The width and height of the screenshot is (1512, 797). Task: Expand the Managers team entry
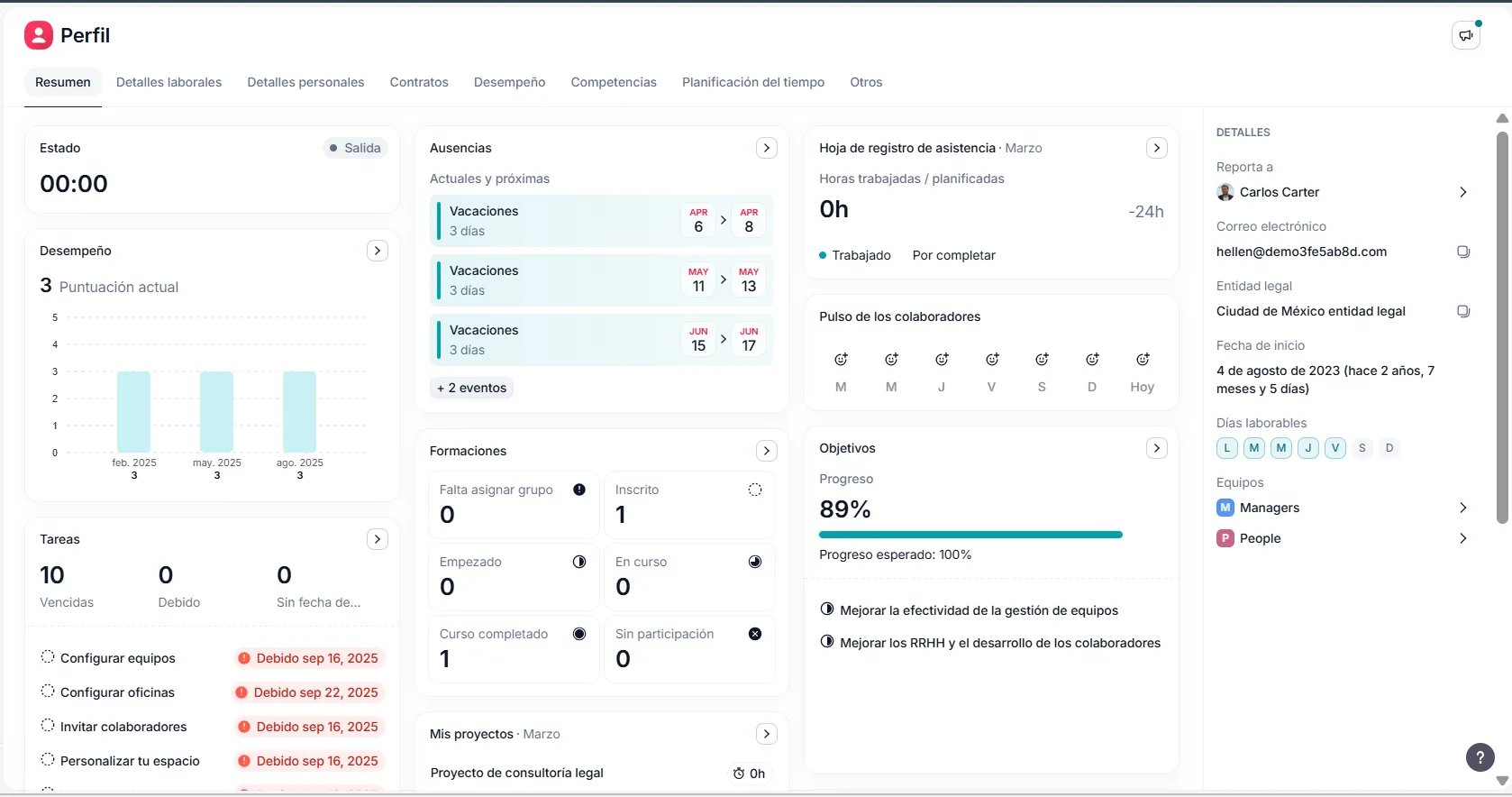tap(1462, 508)
